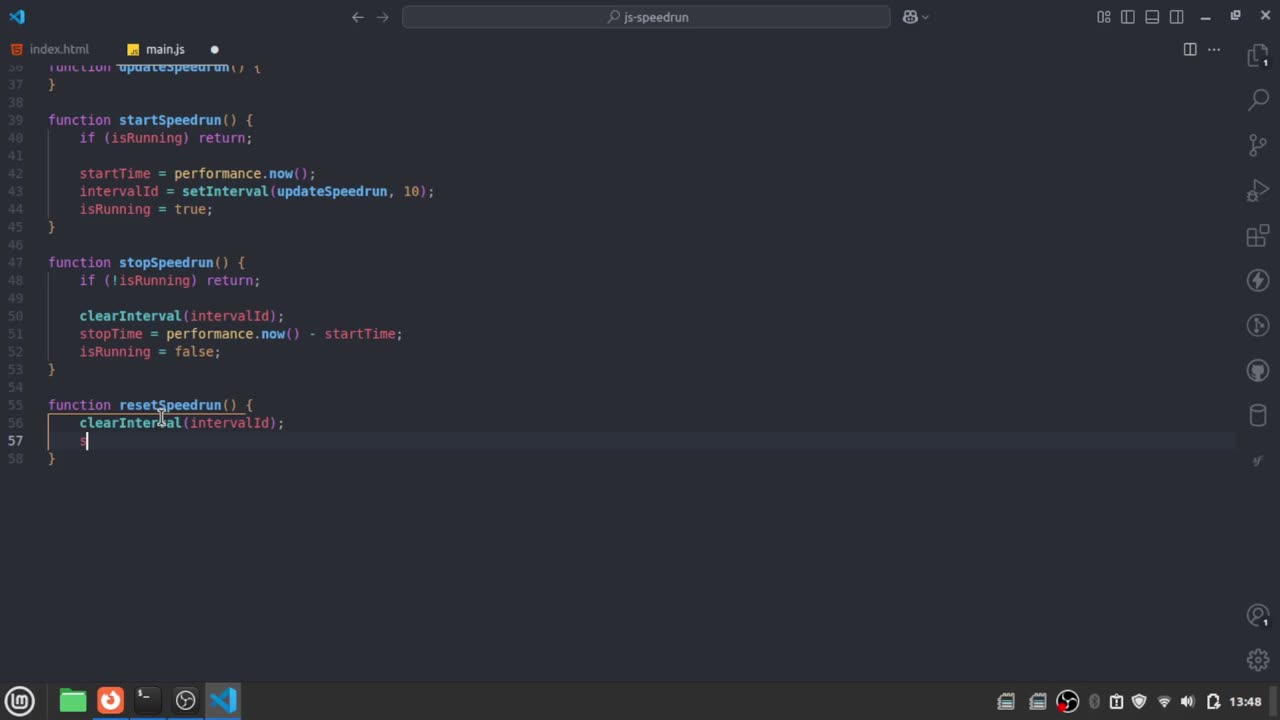Open the Source Control view
The height and width of the screenshot is (720, 1280).
(1258, 145)
